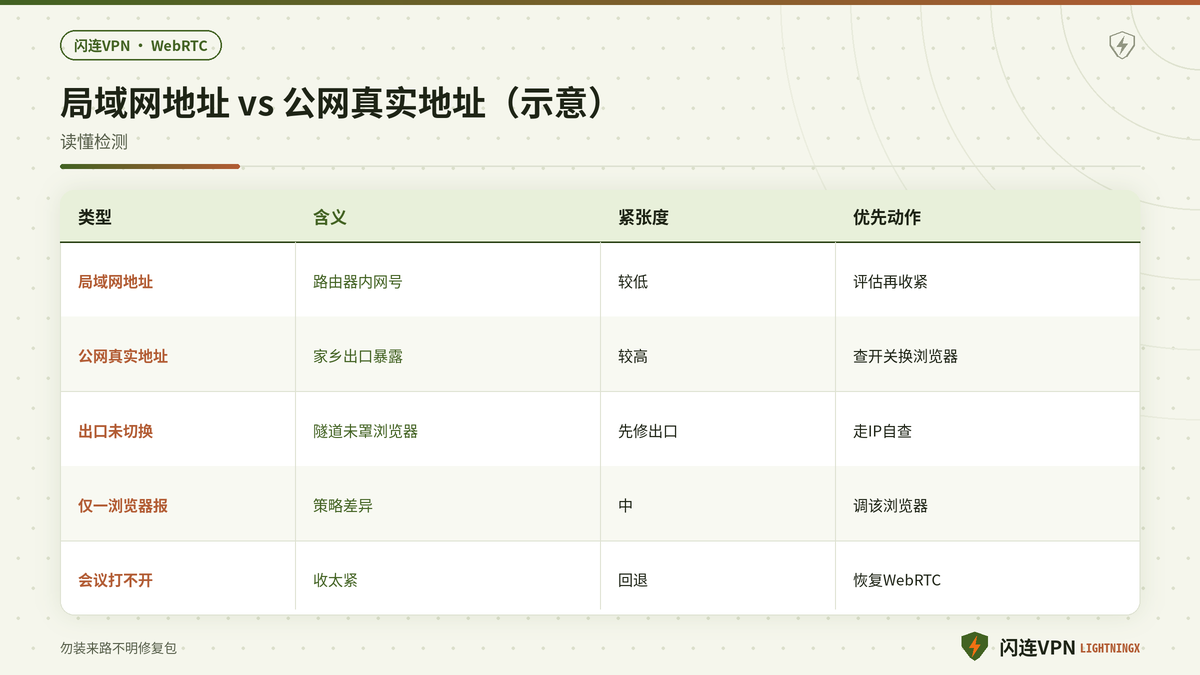Click the 闪连VPN logo shield in footer
1200x675 pixels.
coord(974,646)
